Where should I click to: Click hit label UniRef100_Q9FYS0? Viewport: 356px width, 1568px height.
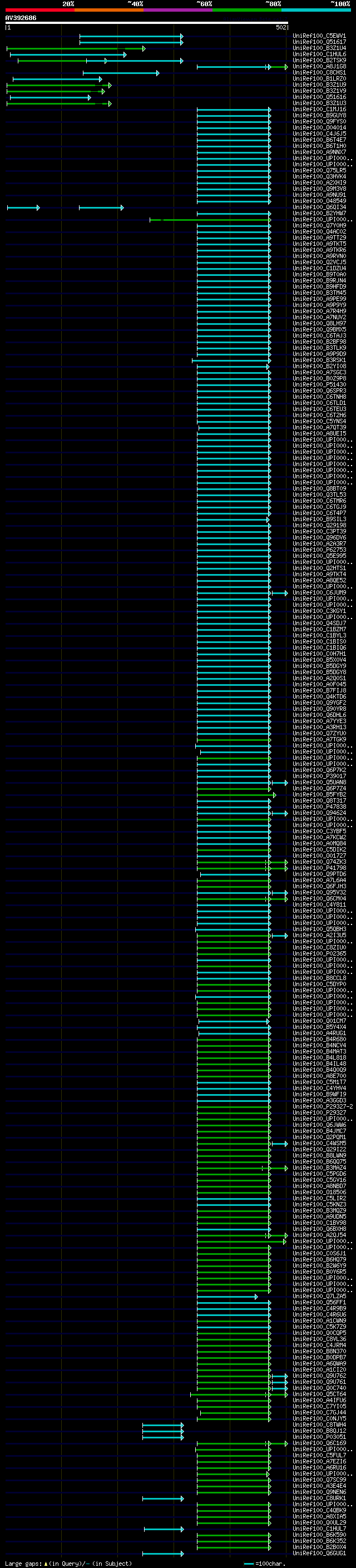coord(319,122)
